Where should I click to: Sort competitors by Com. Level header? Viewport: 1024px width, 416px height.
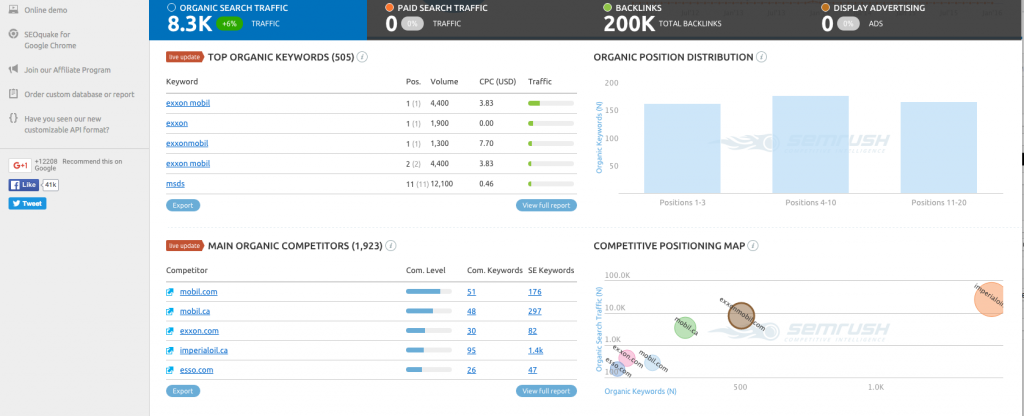[x=424, y=270]
